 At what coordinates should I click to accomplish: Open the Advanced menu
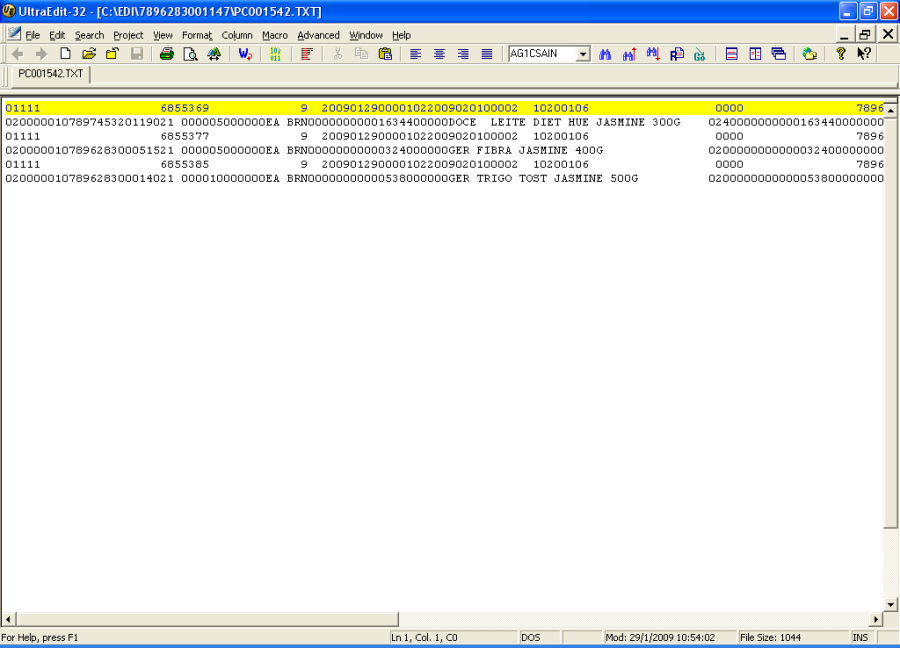tap(319, 35)
